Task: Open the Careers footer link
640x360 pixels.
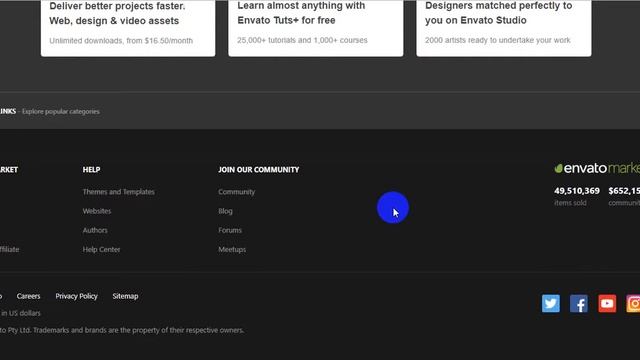Action: pyautogui.click(x=28, y=296)
